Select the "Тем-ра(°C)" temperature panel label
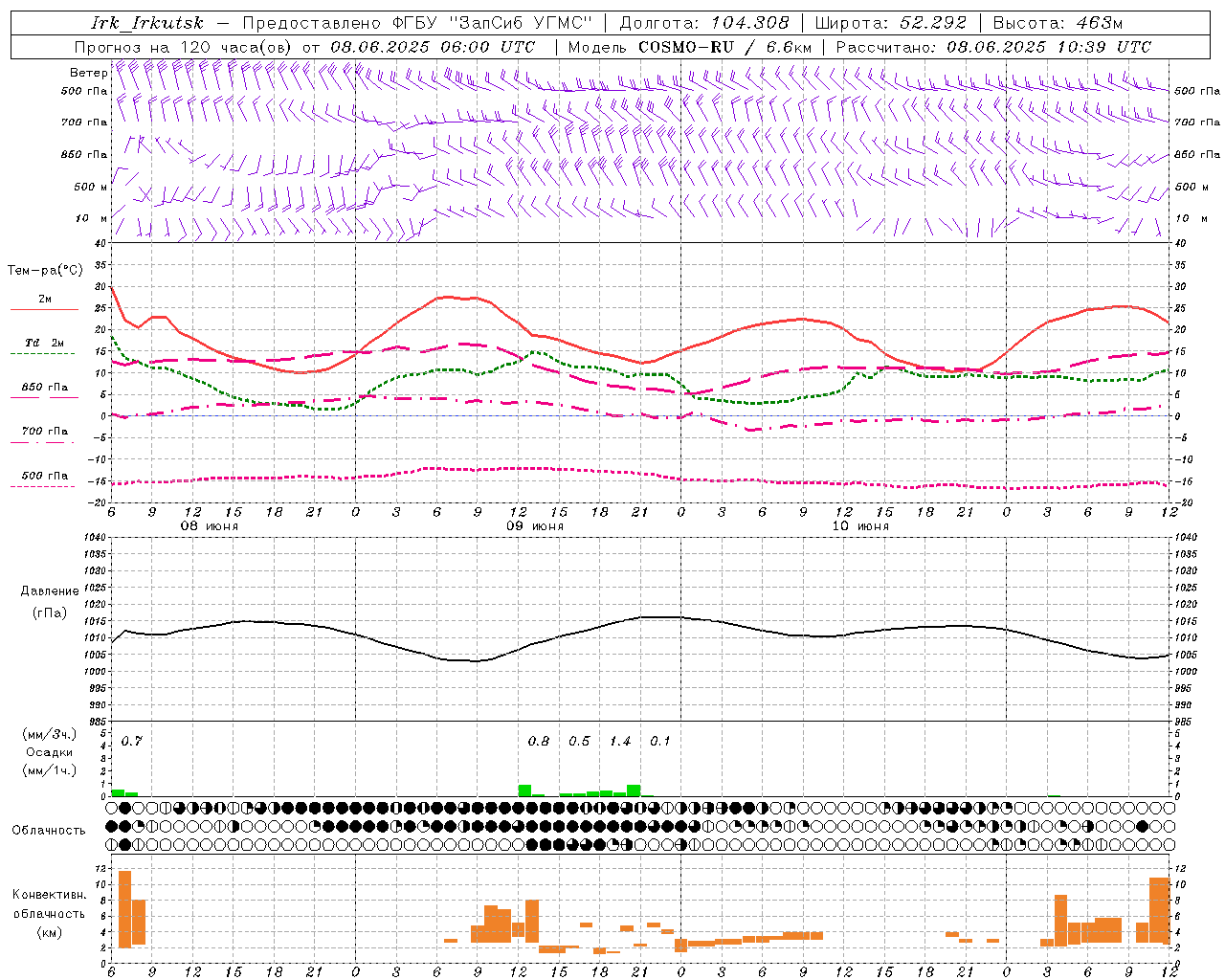Screen dimensions: 1225x980 click(45, 271)
